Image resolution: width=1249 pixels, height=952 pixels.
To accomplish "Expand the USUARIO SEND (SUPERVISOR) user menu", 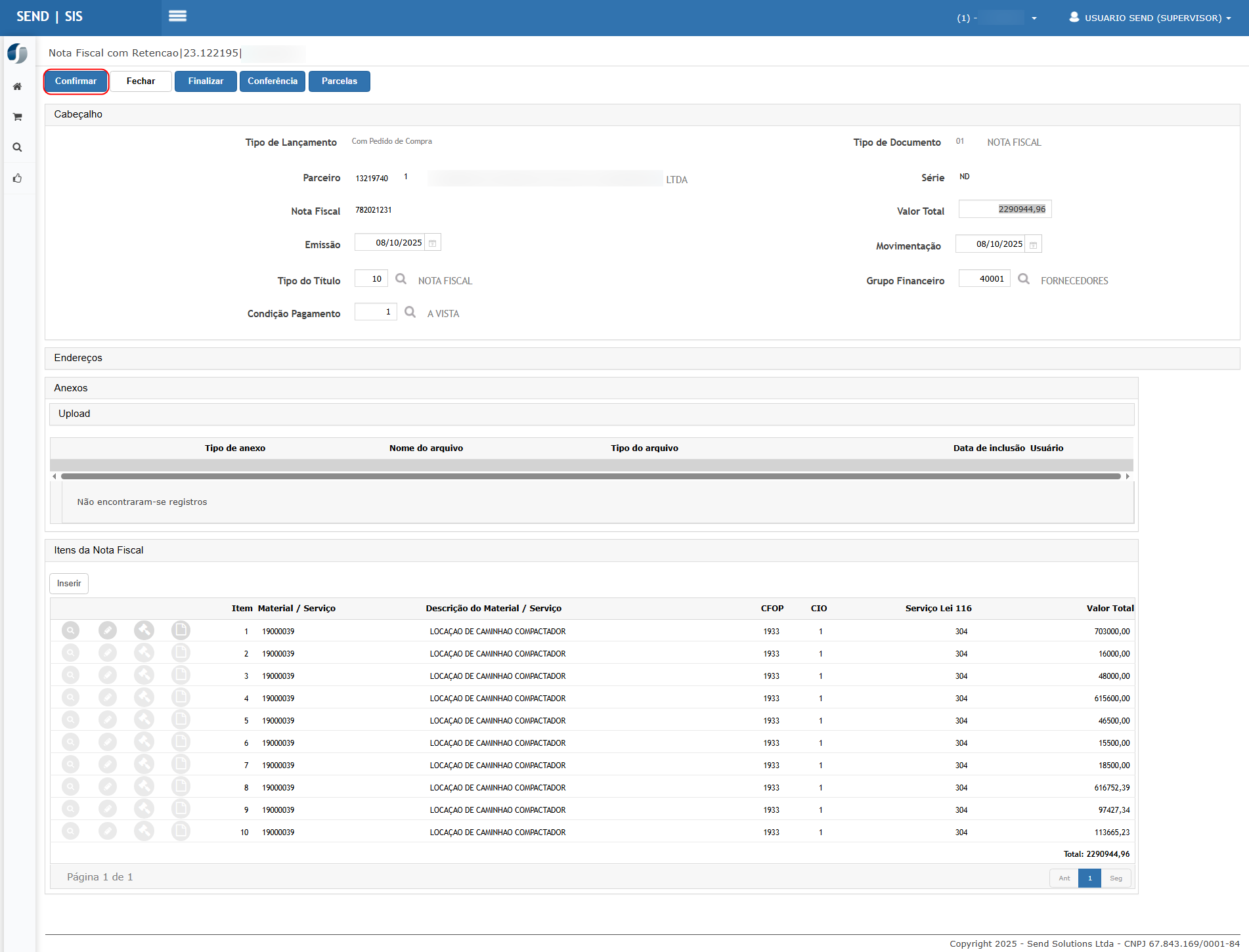I will pos(1150,18).
